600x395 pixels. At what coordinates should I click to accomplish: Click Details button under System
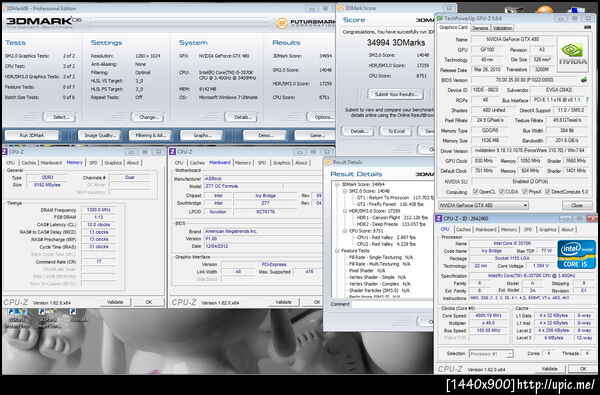(241, 117)
